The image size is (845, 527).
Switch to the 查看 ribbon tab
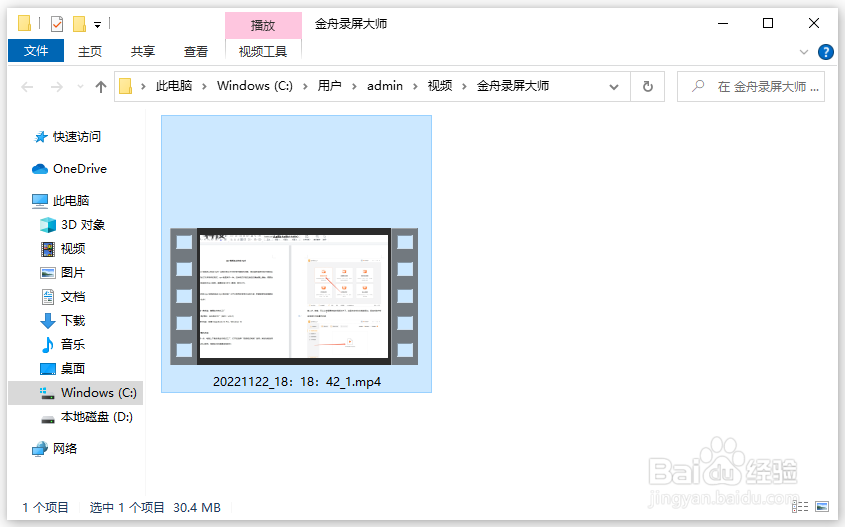point(195,51)
